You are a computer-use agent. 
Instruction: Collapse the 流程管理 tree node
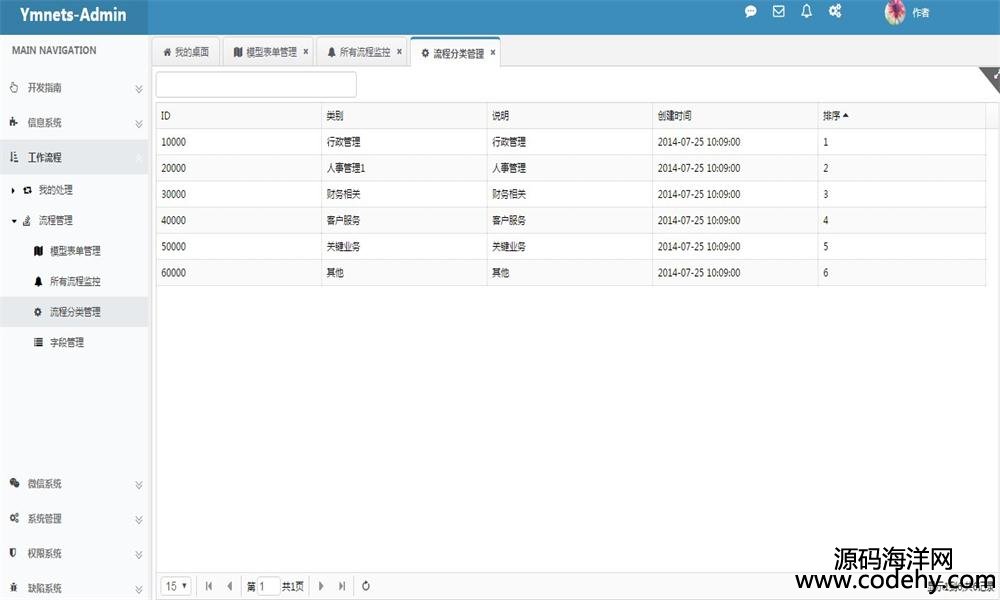click(x=14, y=221)
